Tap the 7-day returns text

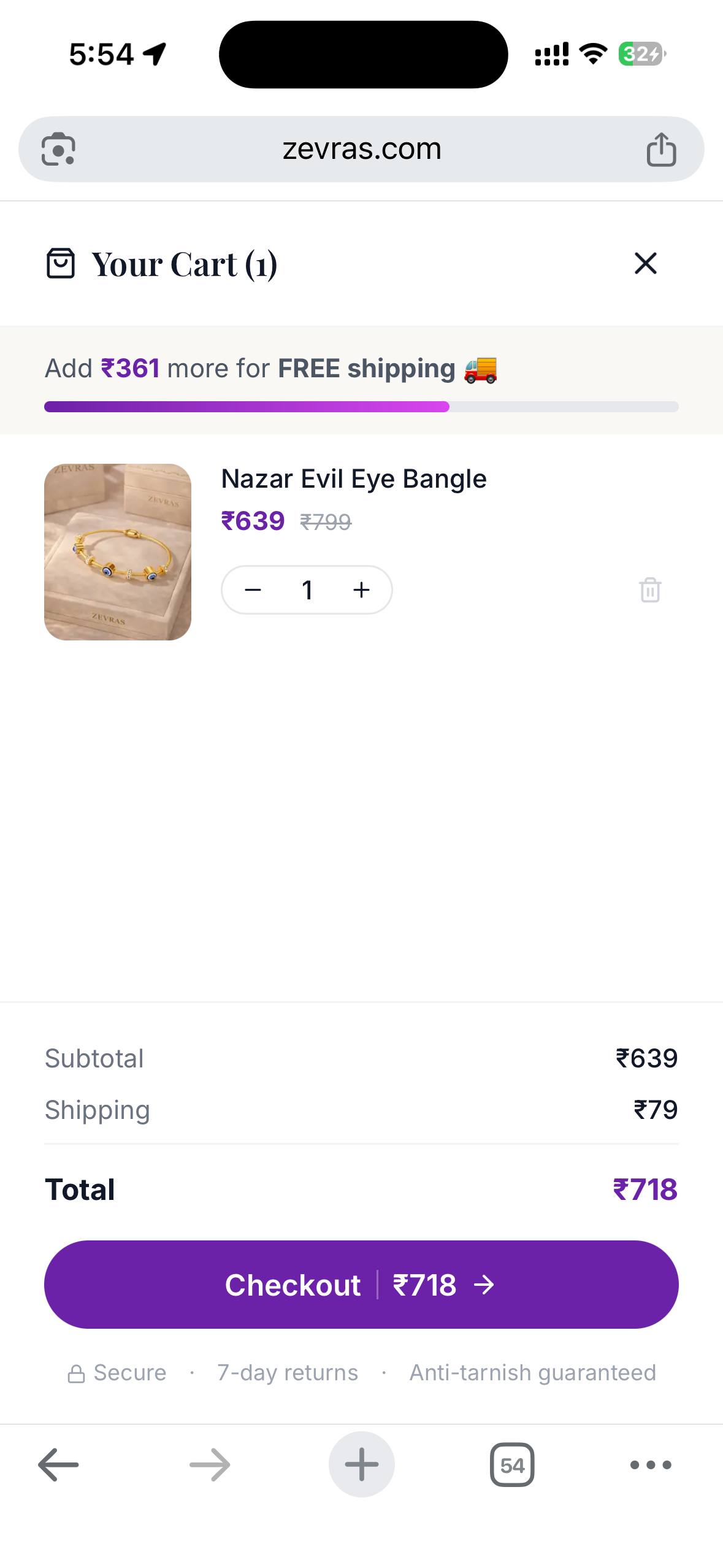click(x=288, y=1372)
